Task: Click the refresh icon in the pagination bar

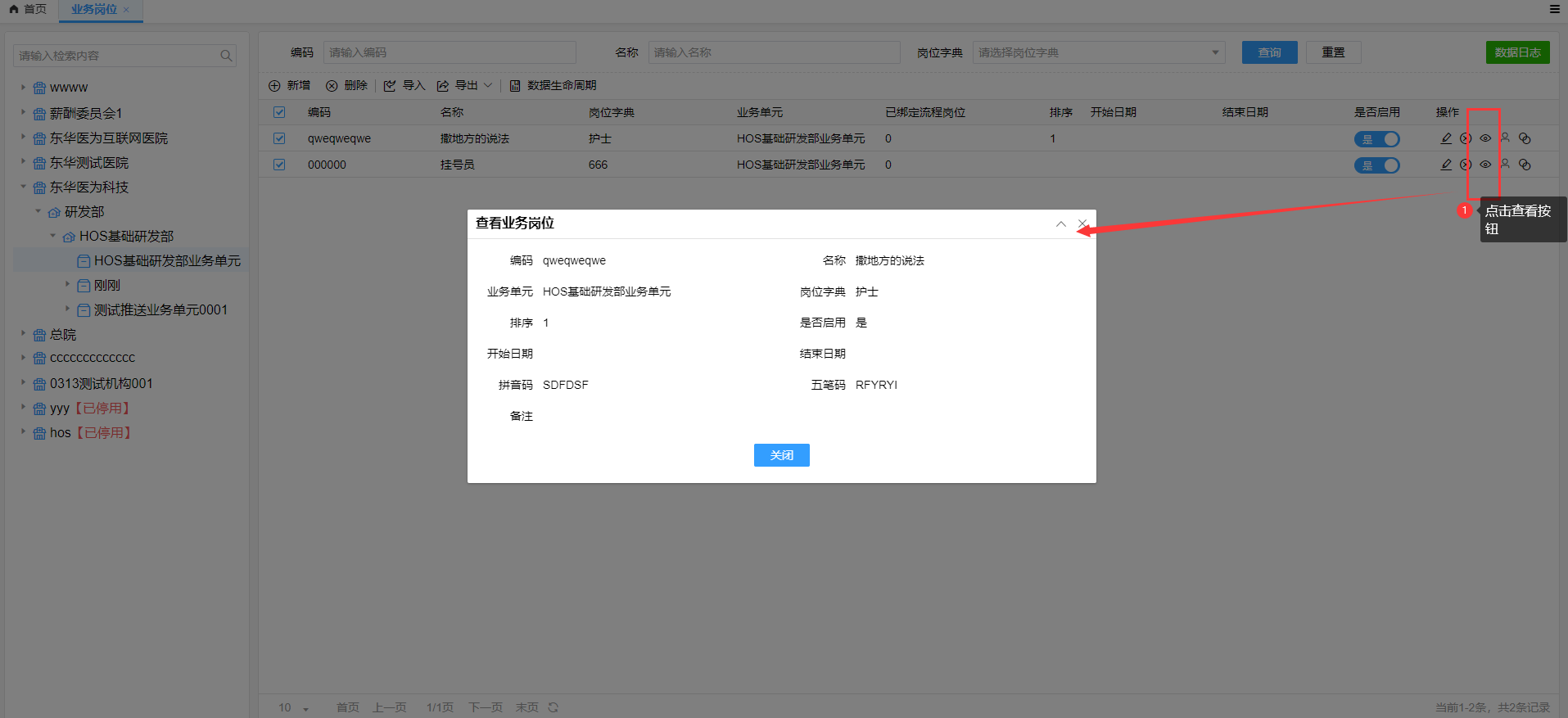Action: point(554,707)
